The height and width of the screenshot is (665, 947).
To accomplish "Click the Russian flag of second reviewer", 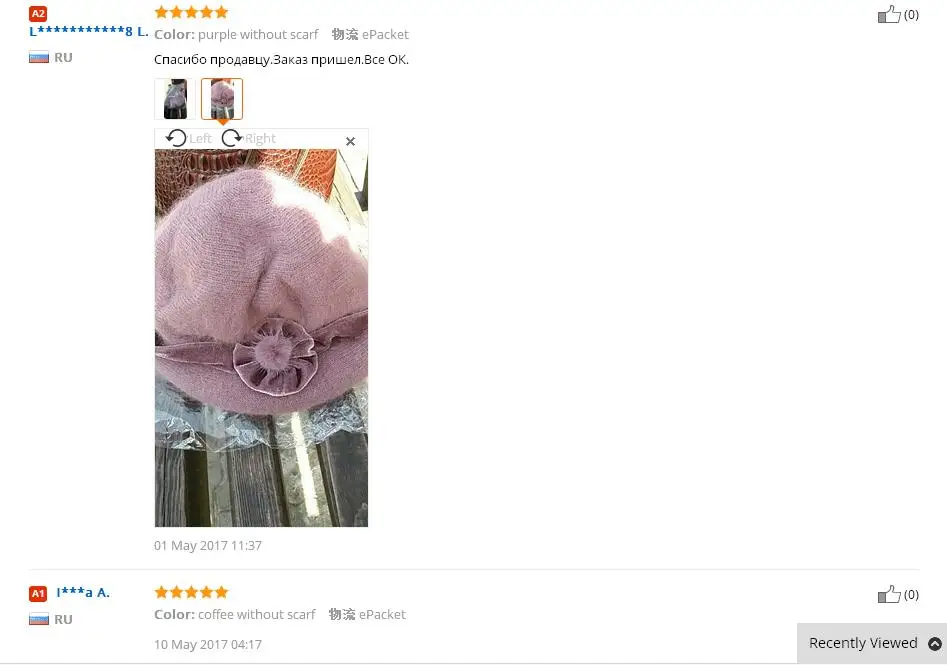I will pos(39,620).
